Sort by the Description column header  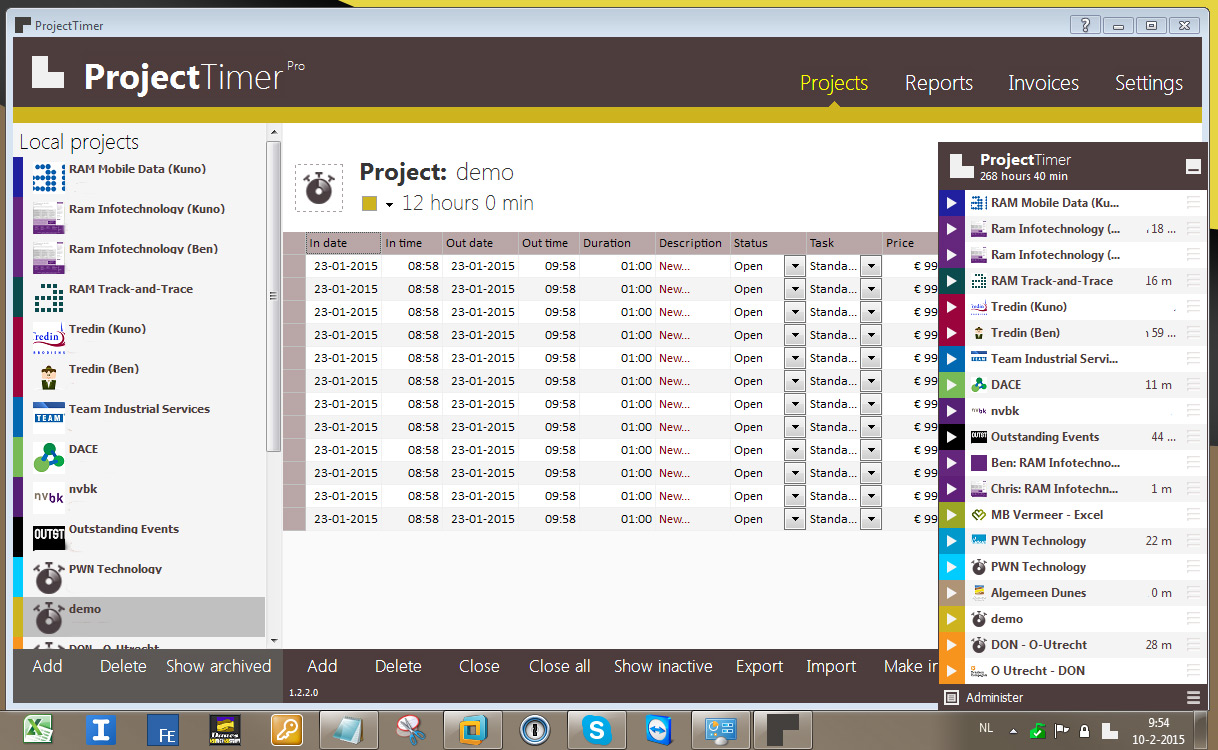pyautogui.click(x=692, y=243)
